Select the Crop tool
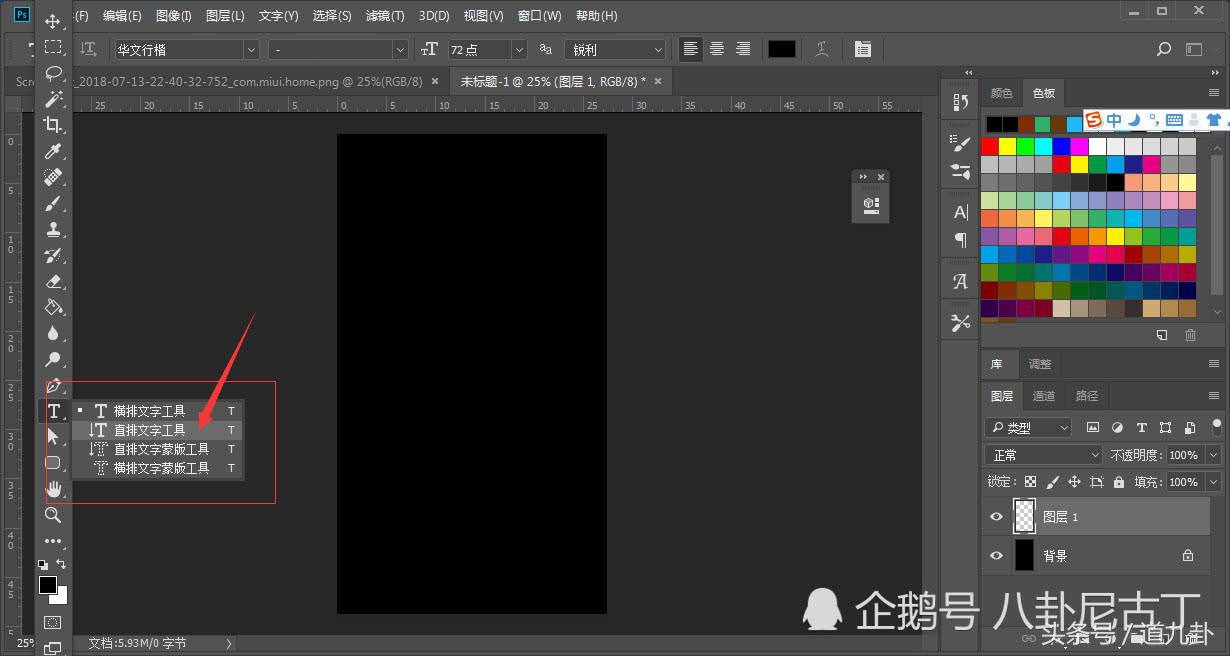 pyautogui.click(x=54, y=124)
